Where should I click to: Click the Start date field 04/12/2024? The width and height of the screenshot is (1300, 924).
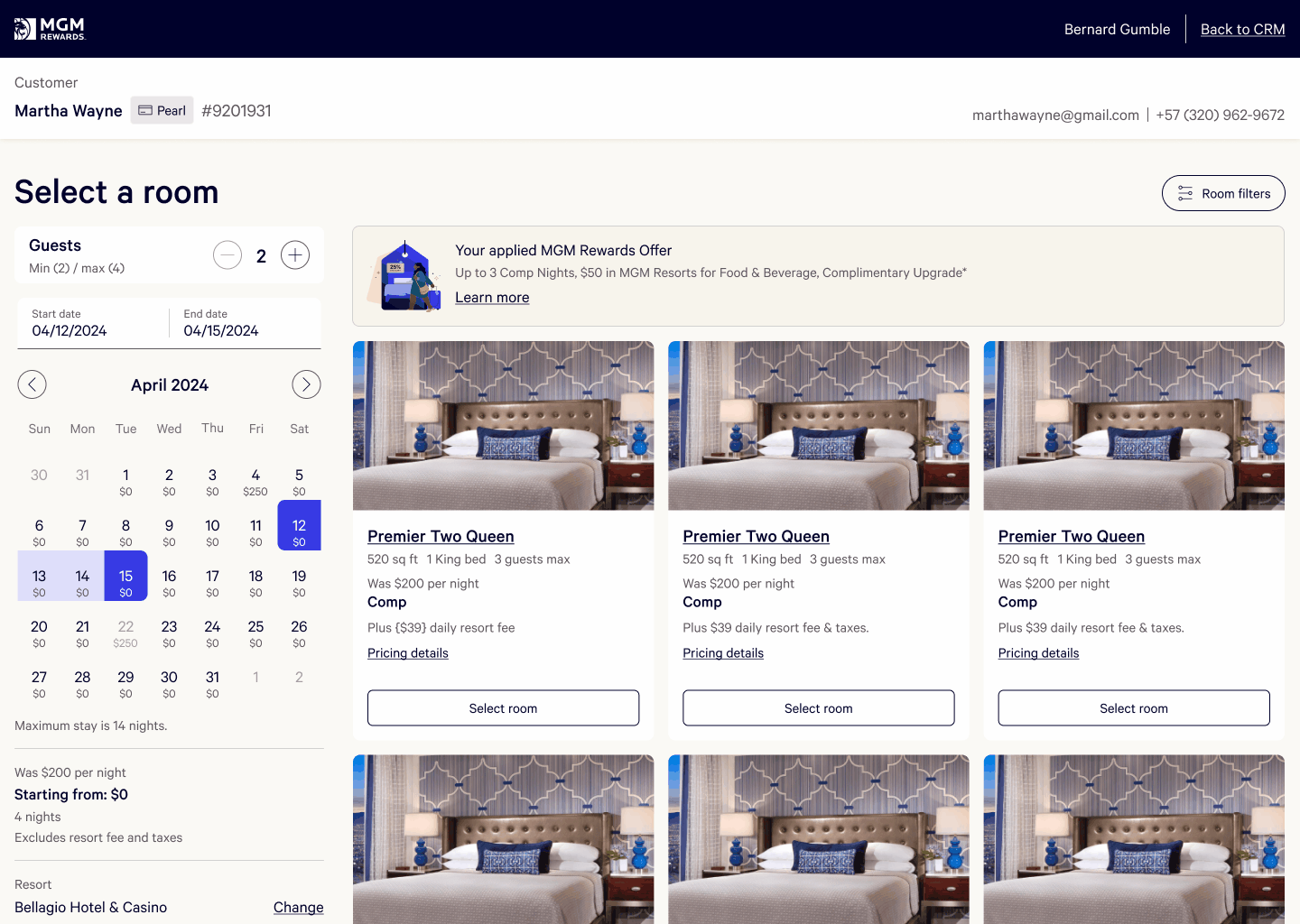(x=93, y=323)
